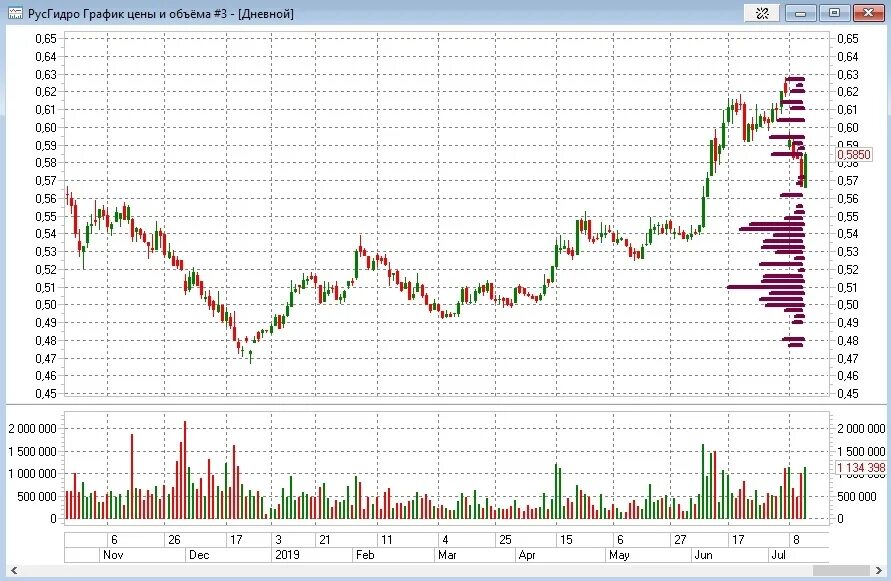
Task: Minimize the РусГидро chart window
Action: click(801, 13)
